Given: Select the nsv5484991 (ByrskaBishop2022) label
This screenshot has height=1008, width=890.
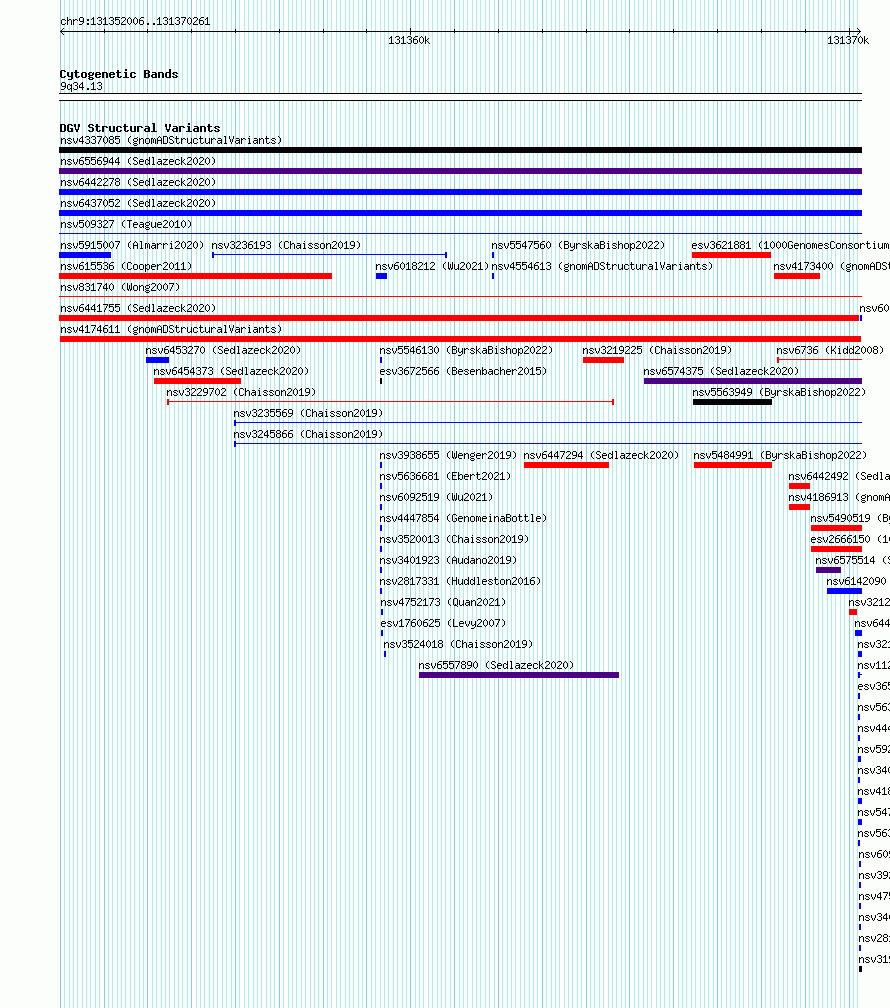Looking at the screenshot, I should pyautogui.click(x=780, y=455).
